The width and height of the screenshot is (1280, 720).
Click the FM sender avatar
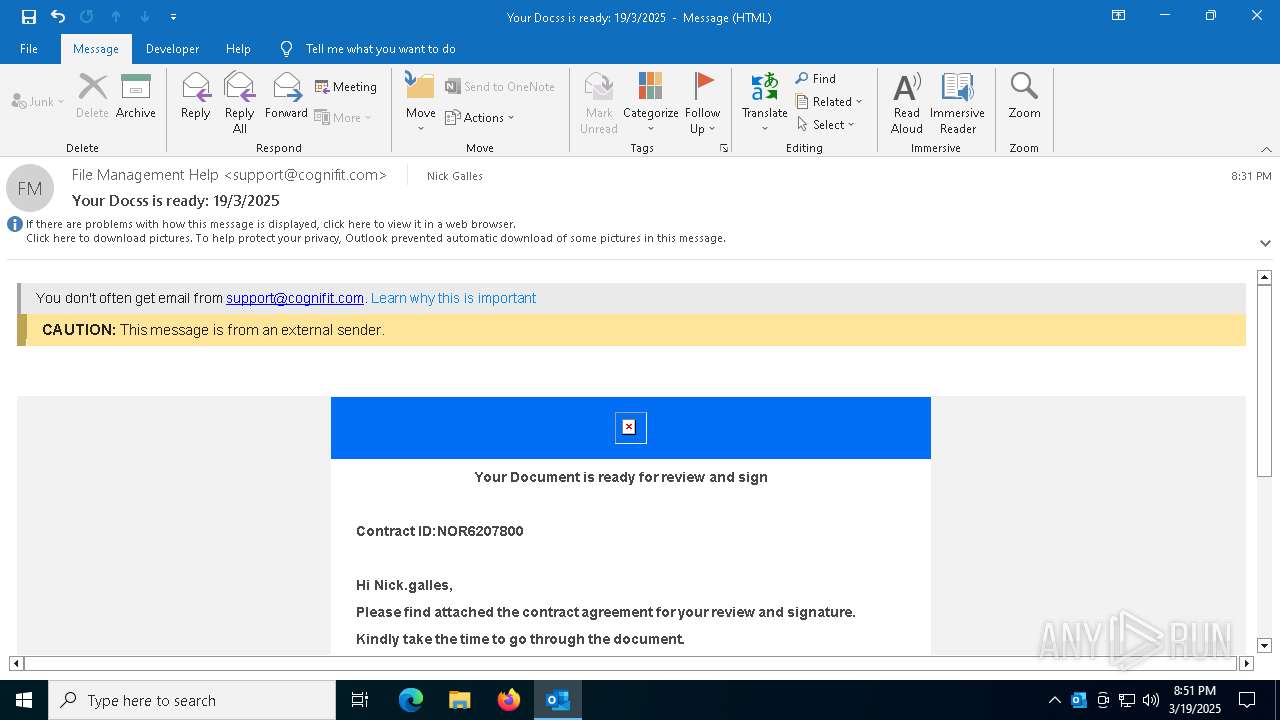pyautogui.click(x=30, y=188)
